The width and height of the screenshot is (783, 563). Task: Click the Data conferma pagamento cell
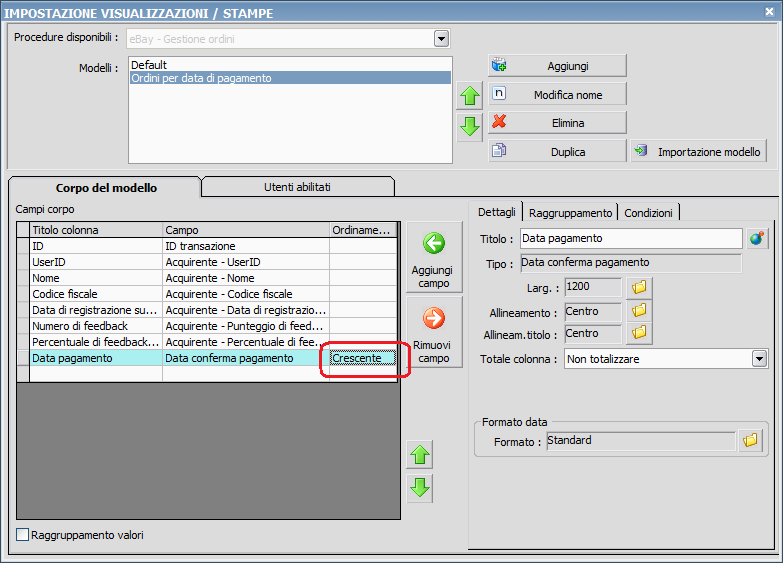coord(246,358)
